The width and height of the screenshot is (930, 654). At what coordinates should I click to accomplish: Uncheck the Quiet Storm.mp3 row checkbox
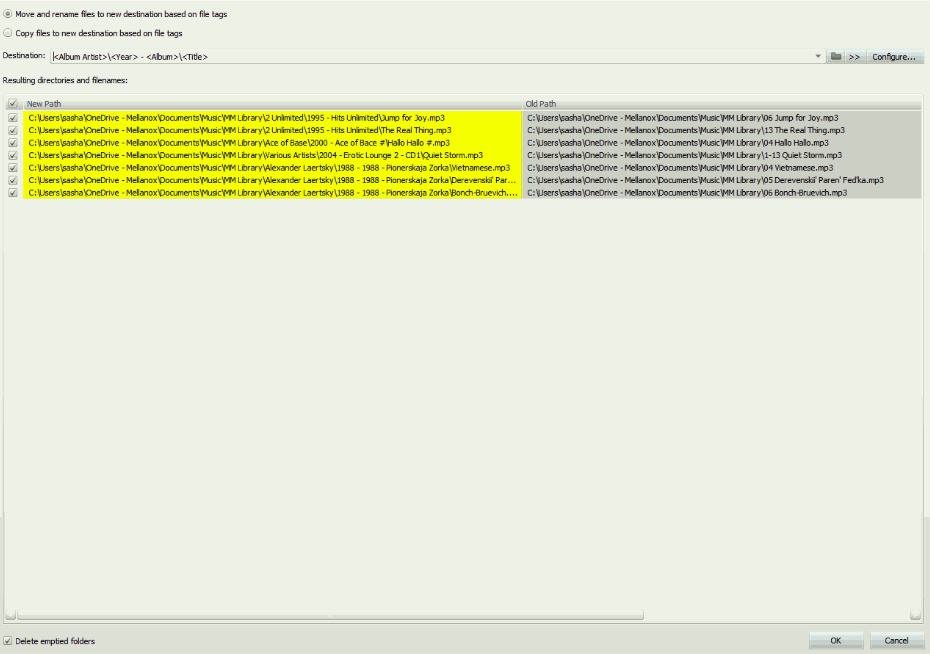pyautogui.click(x=12, y=155)
